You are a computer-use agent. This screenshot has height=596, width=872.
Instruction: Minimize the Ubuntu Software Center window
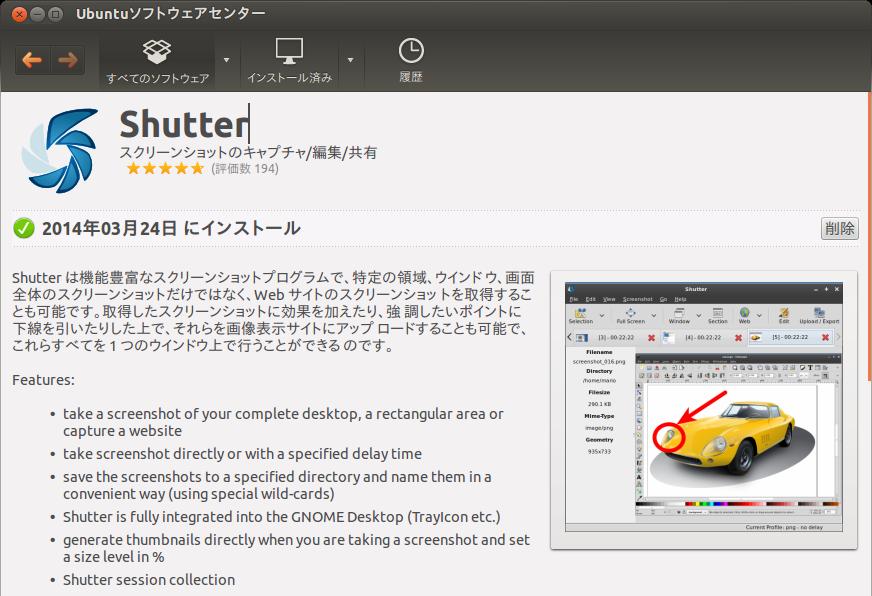[x=37, y=14]
